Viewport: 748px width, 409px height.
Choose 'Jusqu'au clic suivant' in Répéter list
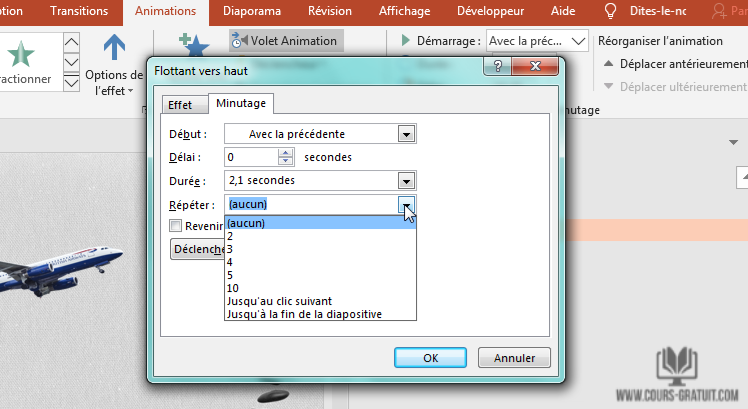[x=278, y=301]
